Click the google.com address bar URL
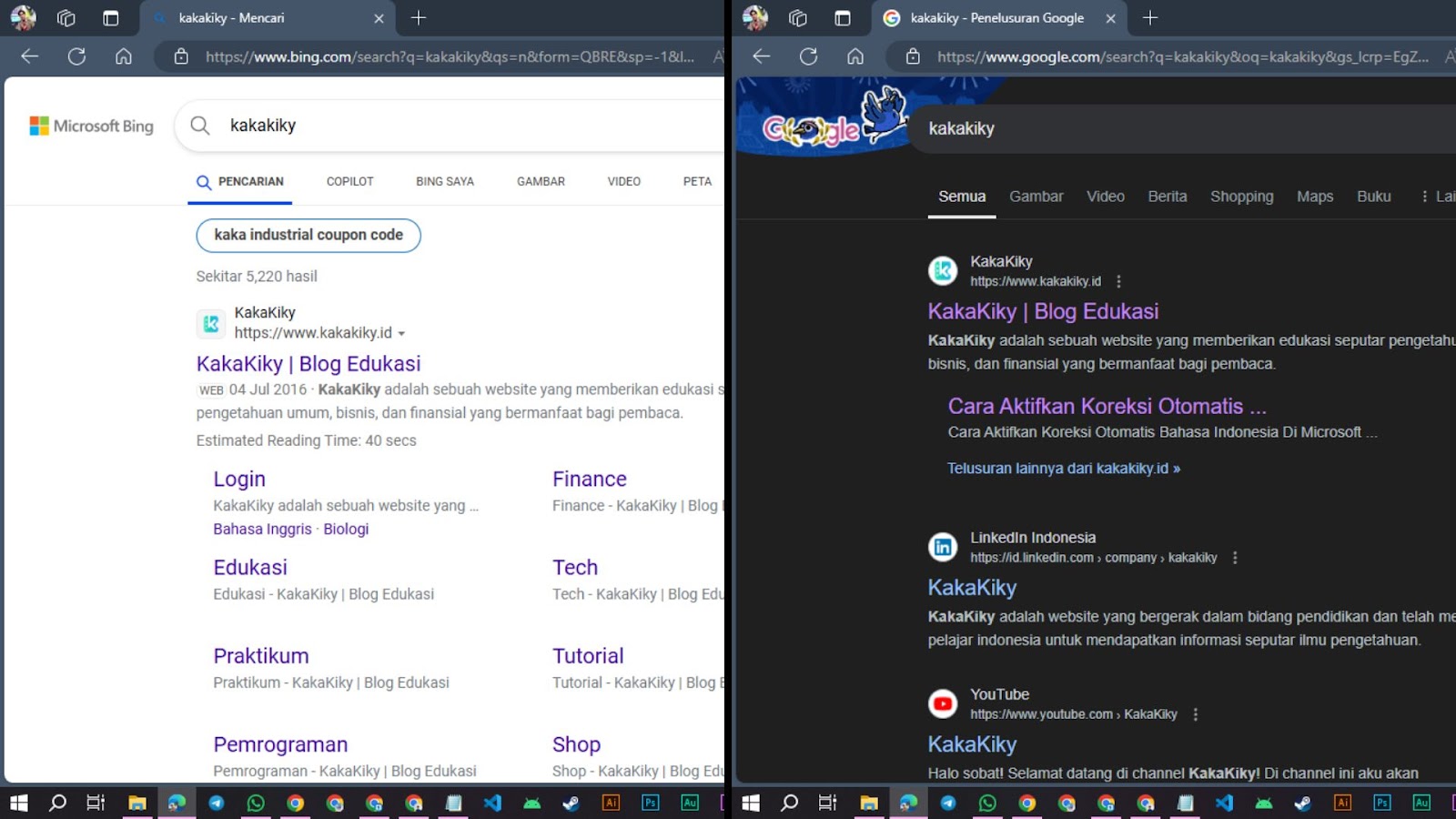 [1183, 56]
